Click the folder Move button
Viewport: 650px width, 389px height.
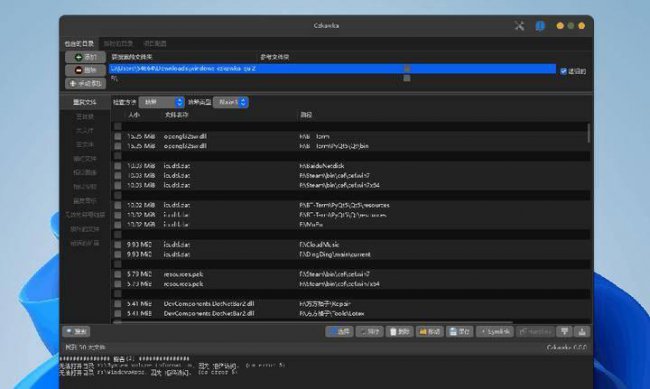(x=429, y=331)
